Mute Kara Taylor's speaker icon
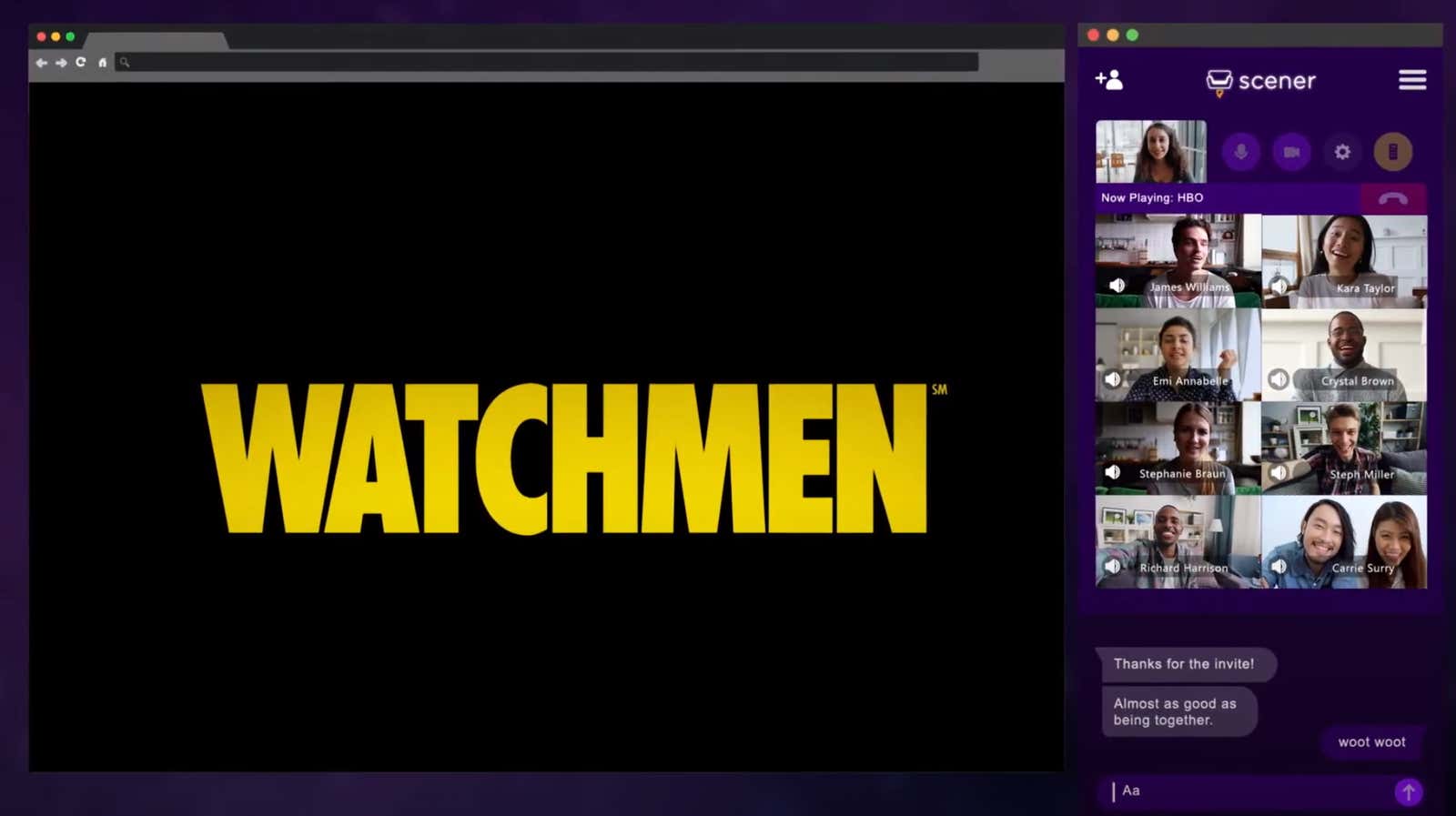 (x=1279, y=287)
